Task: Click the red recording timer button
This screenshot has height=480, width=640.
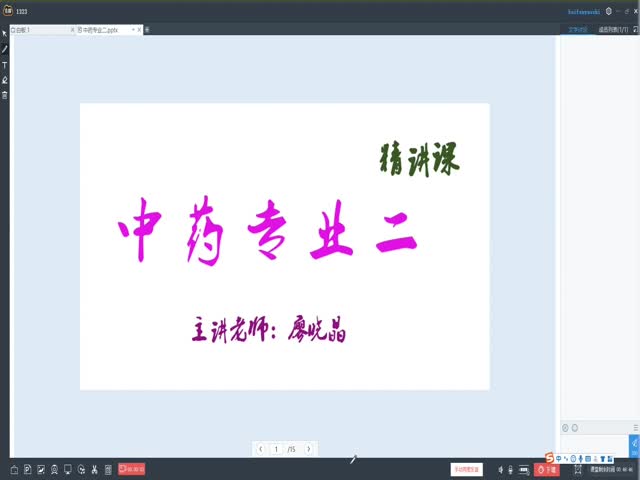Action: [131, 469]
